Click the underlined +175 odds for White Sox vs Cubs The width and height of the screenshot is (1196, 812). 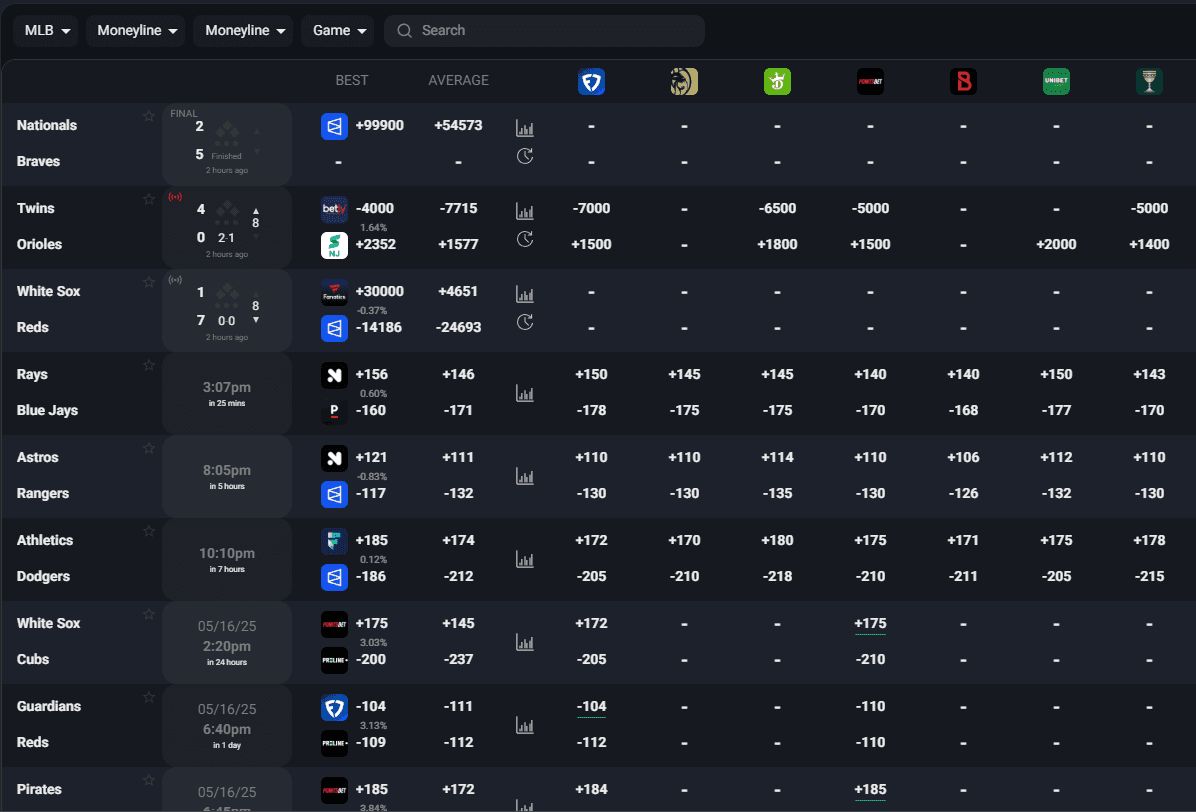pyautogui.click(x=870, y=623)
